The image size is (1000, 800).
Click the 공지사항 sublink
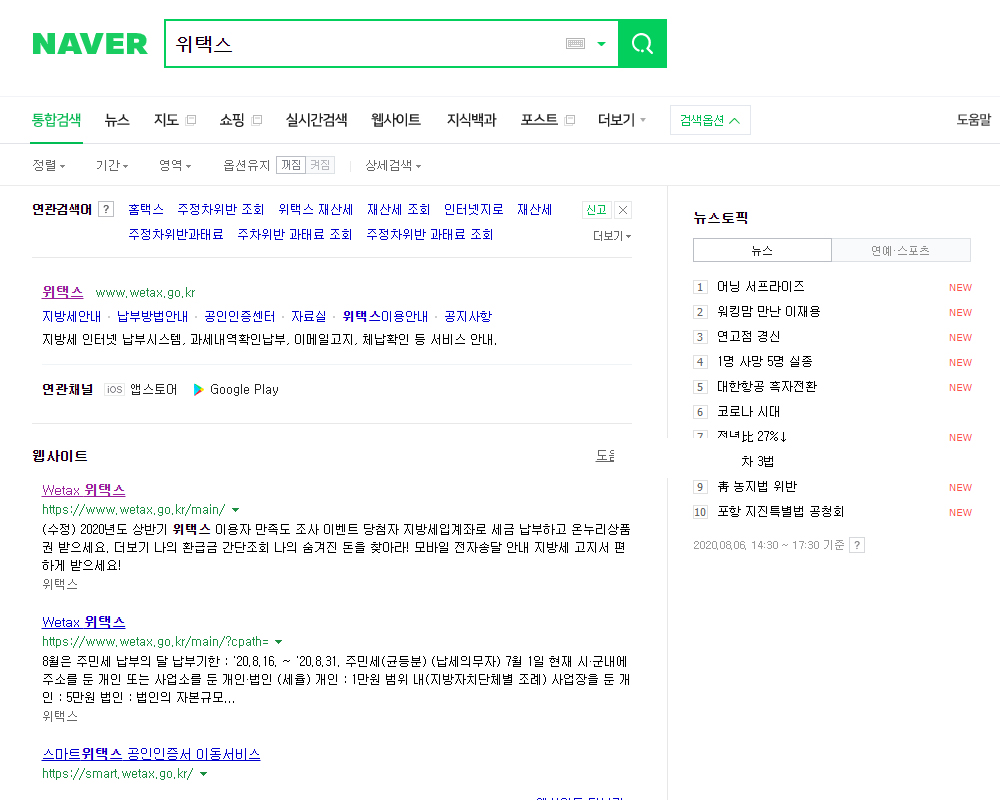(x=468, y=316)
